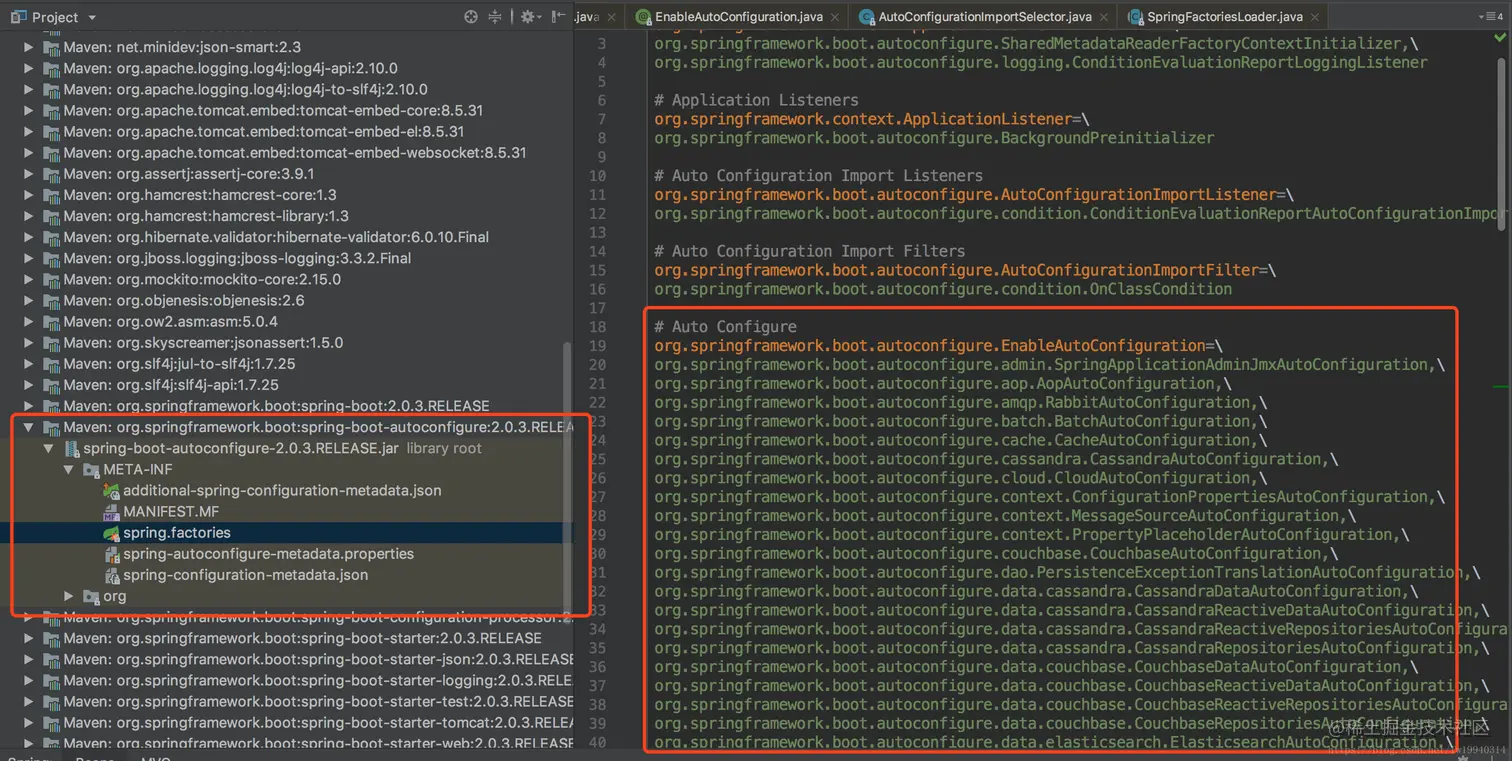Screen dimensions: 1512x761
Task: Close the EnableAutoConfiguration.java tab
Action: 835,17
